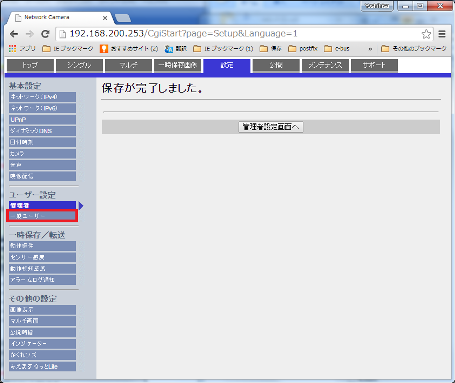
Task: Reload the Network Camera page
Action: click(45, 34)
